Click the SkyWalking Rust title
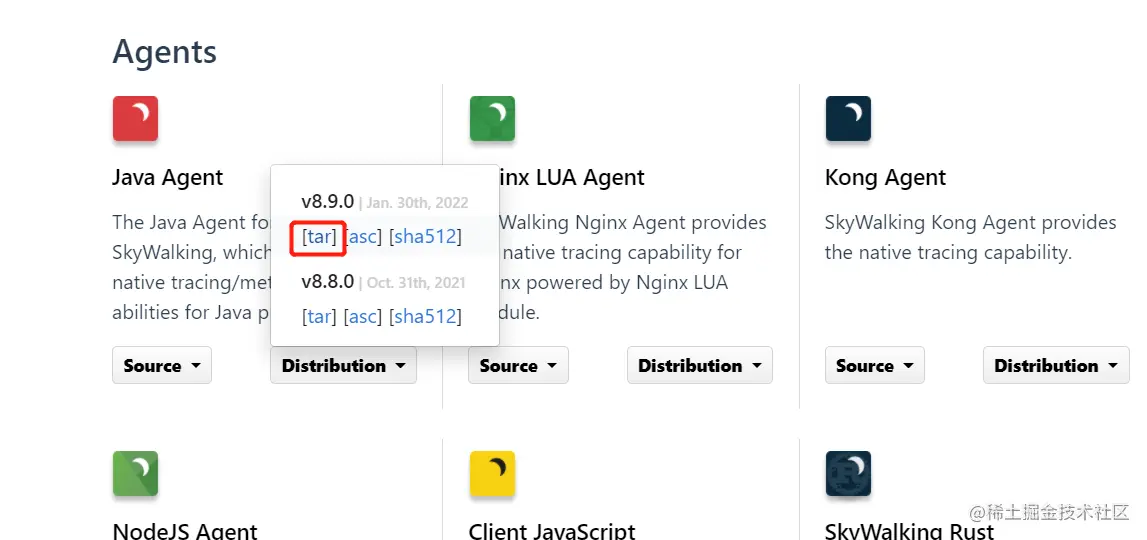Screen dimensions: 1147x540 click(x=909, y=531)
